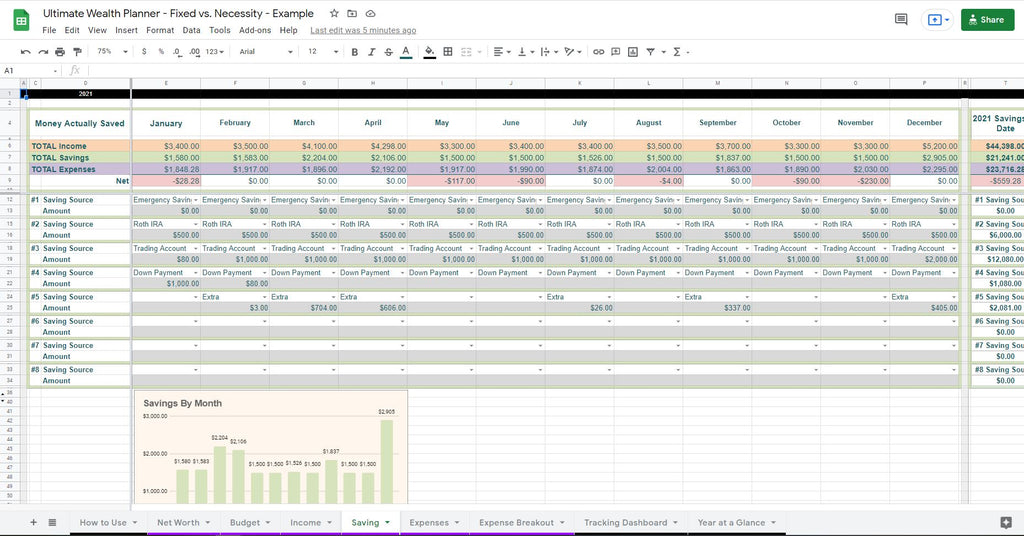Open the text color picker
This screenshot has width=1024, height=536.
tap(406, 52)
